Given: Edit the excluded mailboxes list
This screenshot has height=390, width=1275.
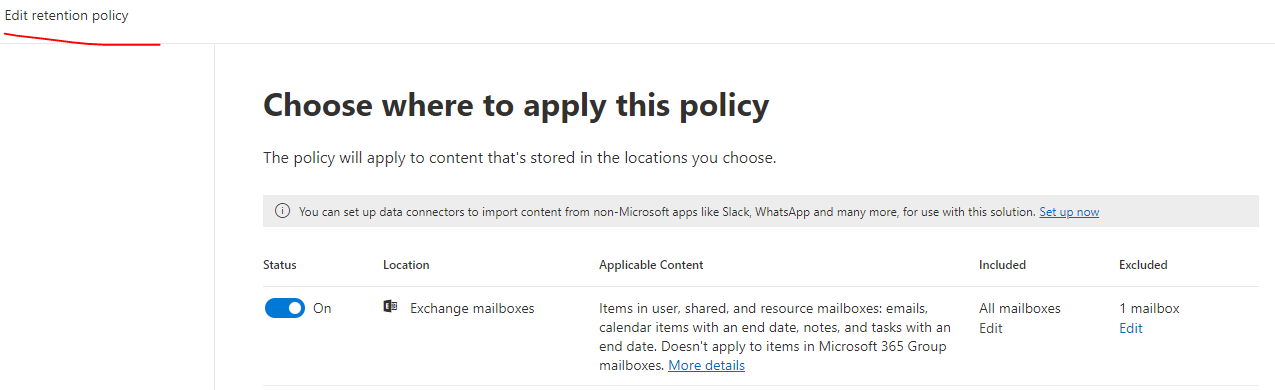Looking at the screenshot, I should click(1130, 328).
